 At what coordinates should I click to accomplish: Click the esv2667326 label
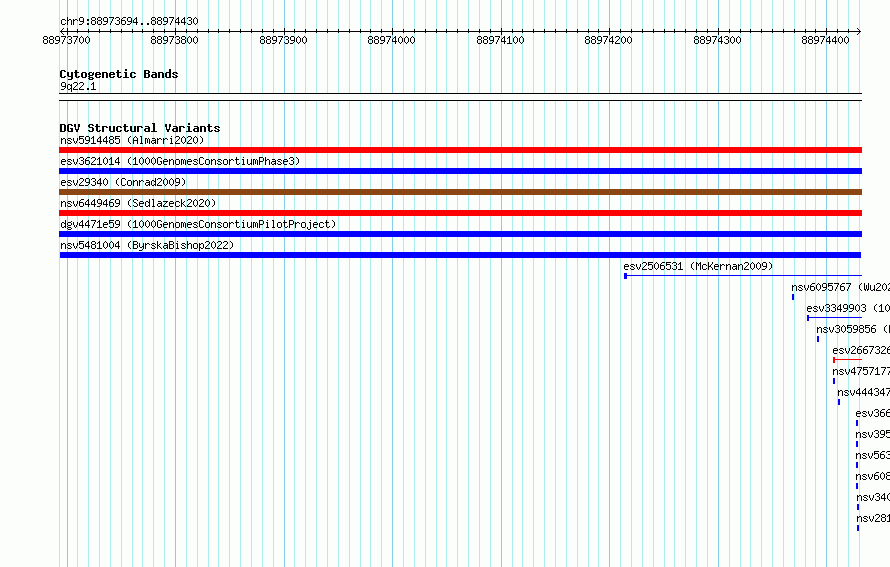(861, 350)
